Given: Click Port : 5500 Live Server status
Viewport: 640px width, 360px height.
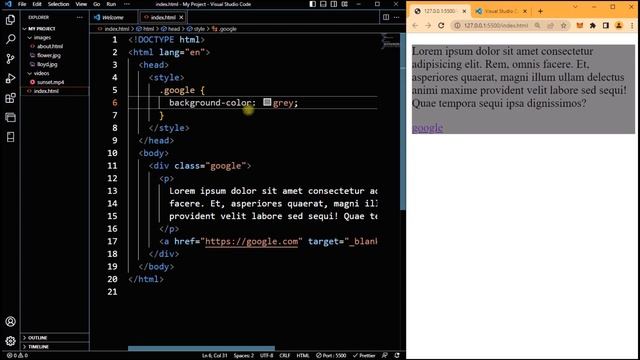Looking at the screenshot, I should [331, 356].
